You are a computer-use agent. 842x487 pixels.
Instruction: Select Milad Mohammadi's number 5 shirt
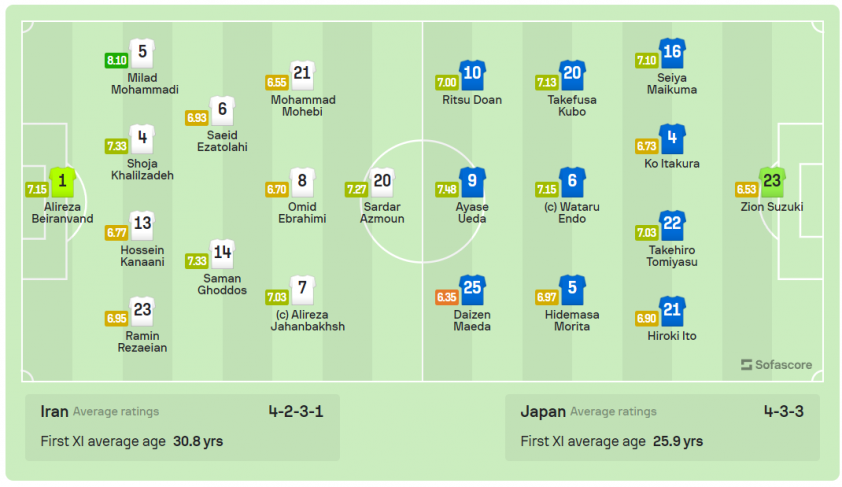(142, 53)
